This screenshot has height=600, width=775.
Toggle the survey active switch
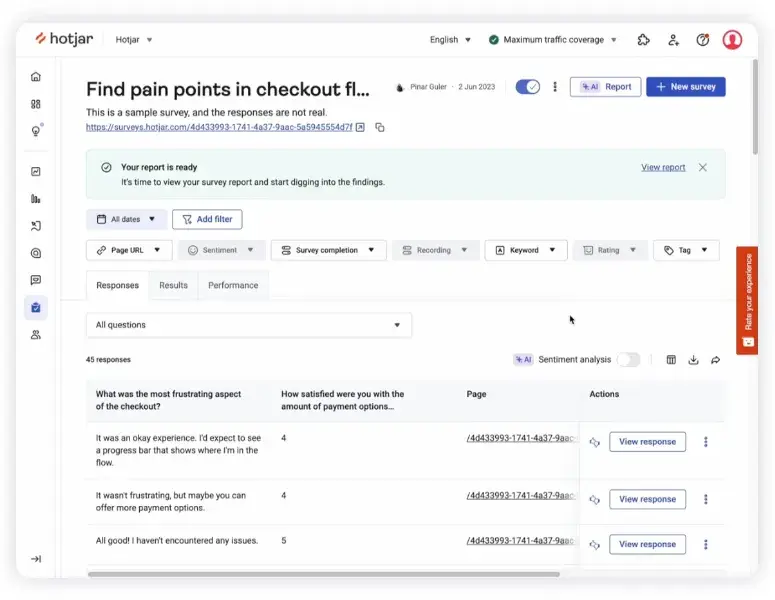(527, 87)
